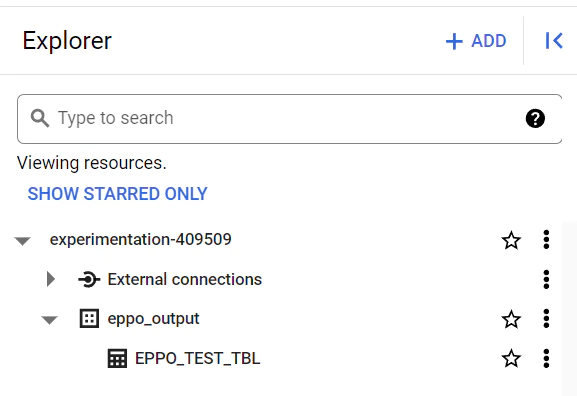This screenshot has height=396, width=577.
Task: Collapse the experimentation-409509 project node
Action: (x=22, y=241)
